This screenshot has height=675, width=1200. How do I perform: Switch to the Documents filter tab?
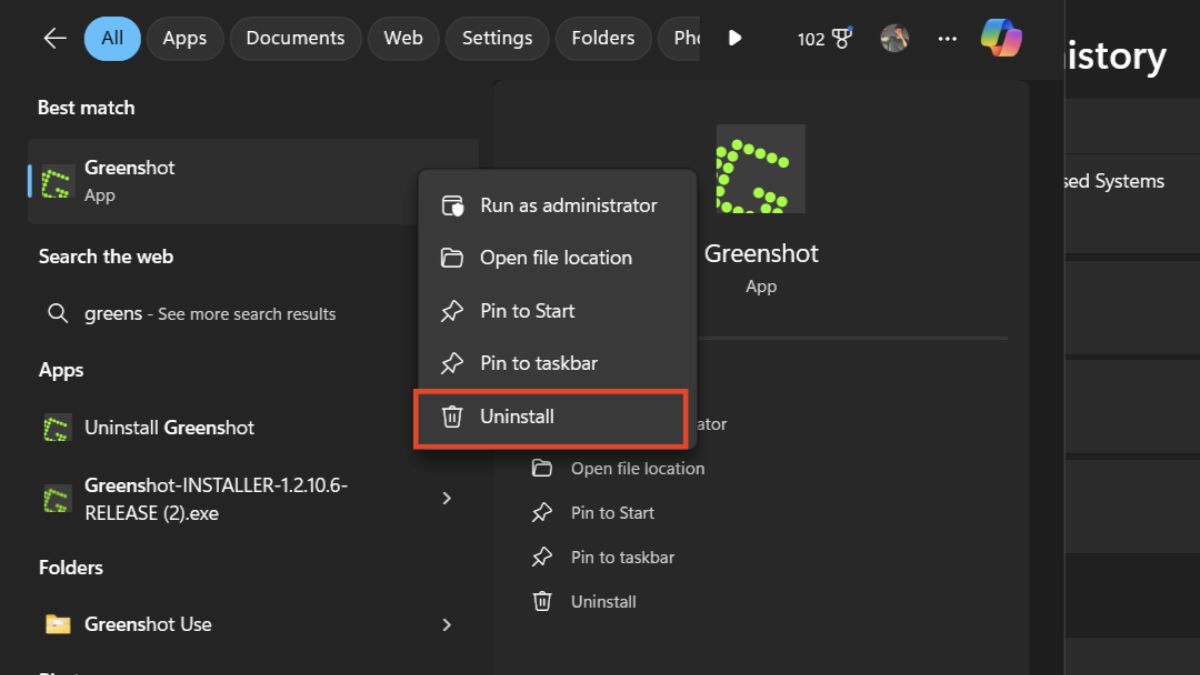[x=295, y=38]
